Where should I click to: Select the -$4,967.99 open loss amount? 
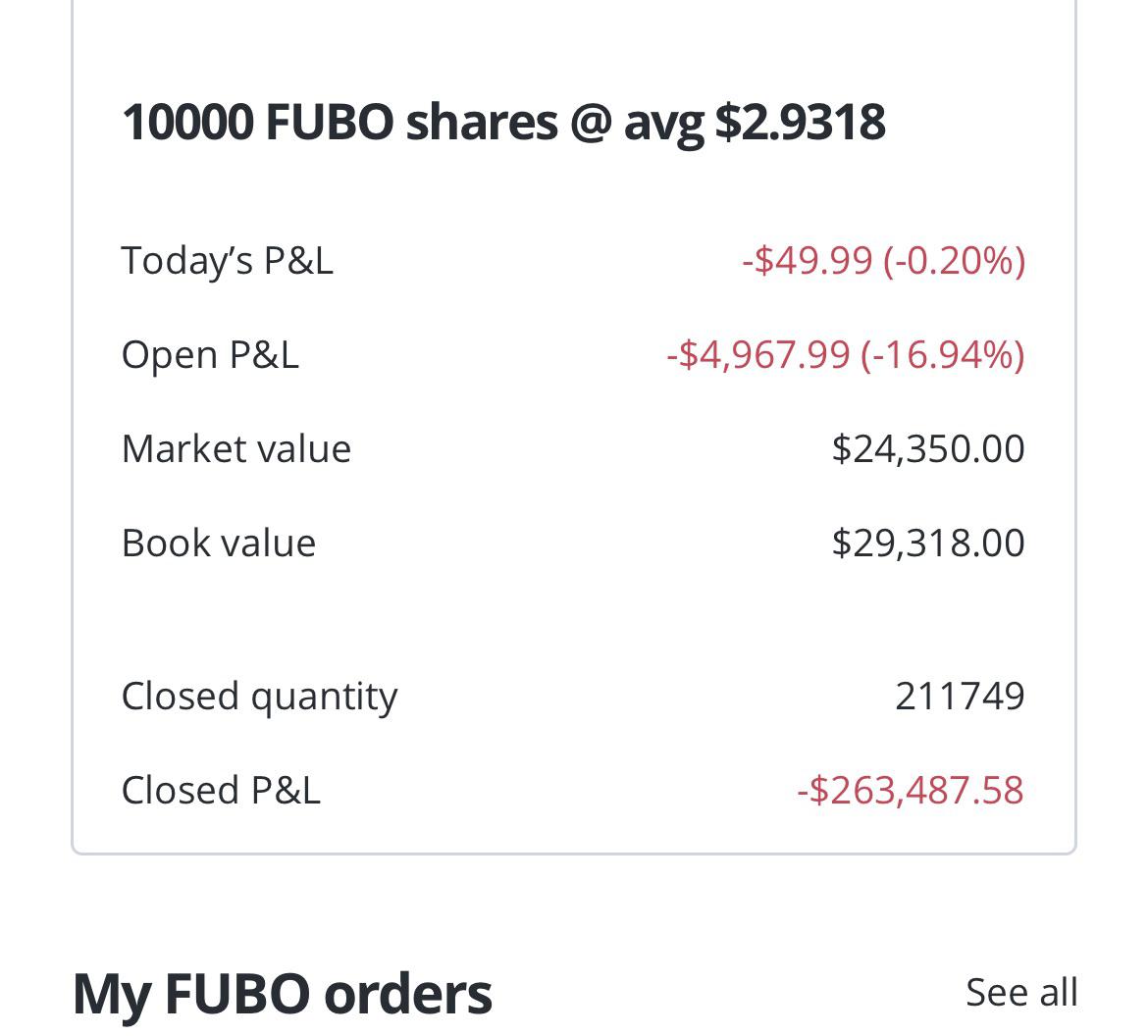click(758, 354)
